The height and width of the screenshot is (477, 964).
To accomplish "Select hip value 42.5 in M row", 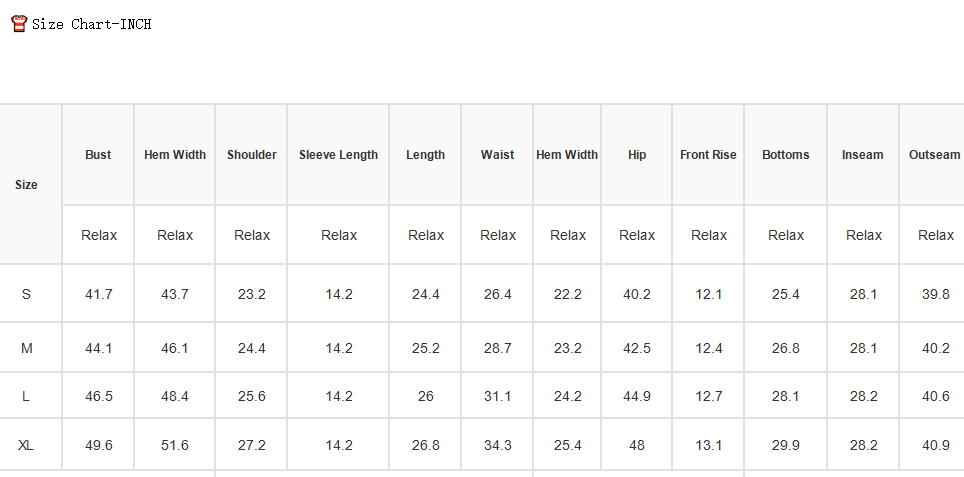I will (x=637, y=349).
